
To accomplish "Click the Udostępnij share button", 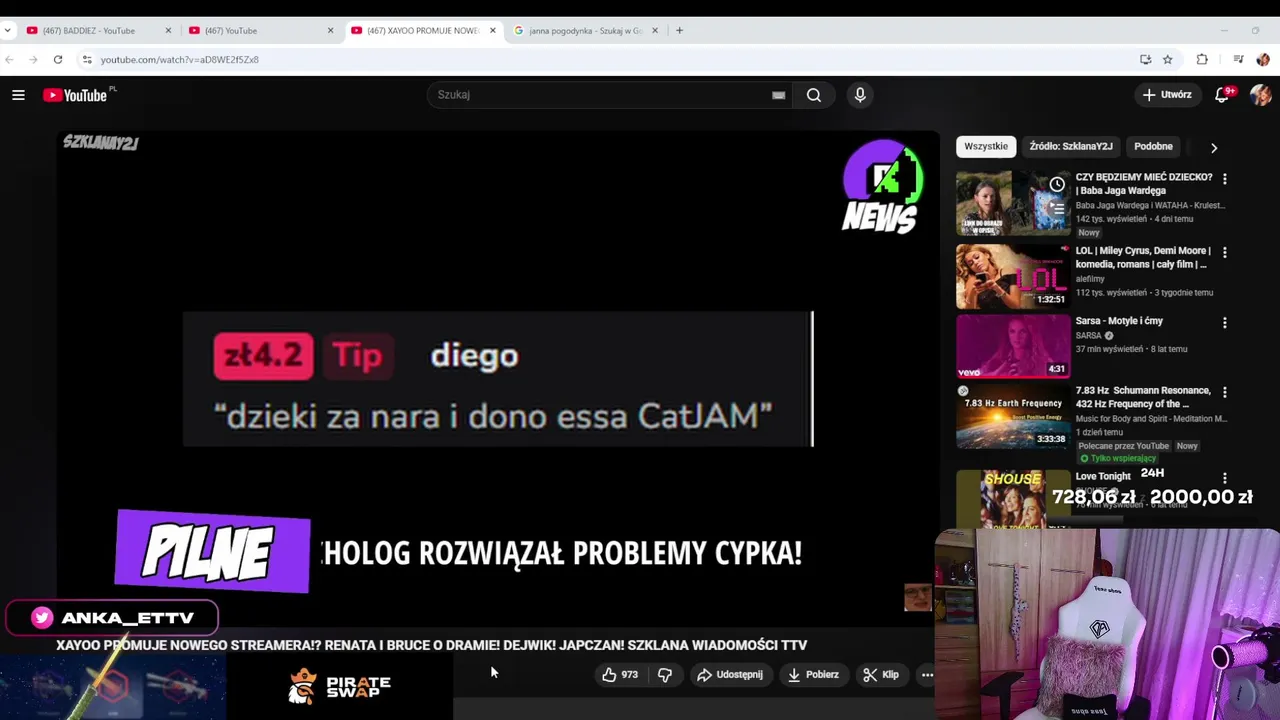I will [730, 675].
